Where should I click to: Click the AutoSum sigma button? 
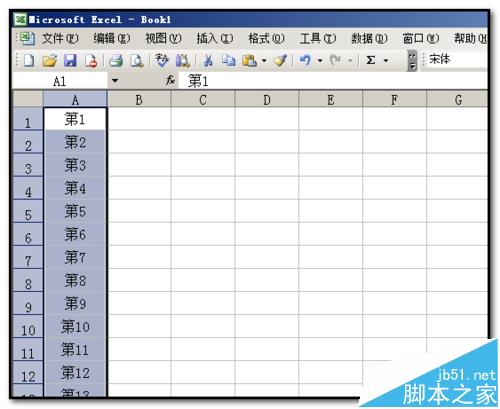pos(371,61)
